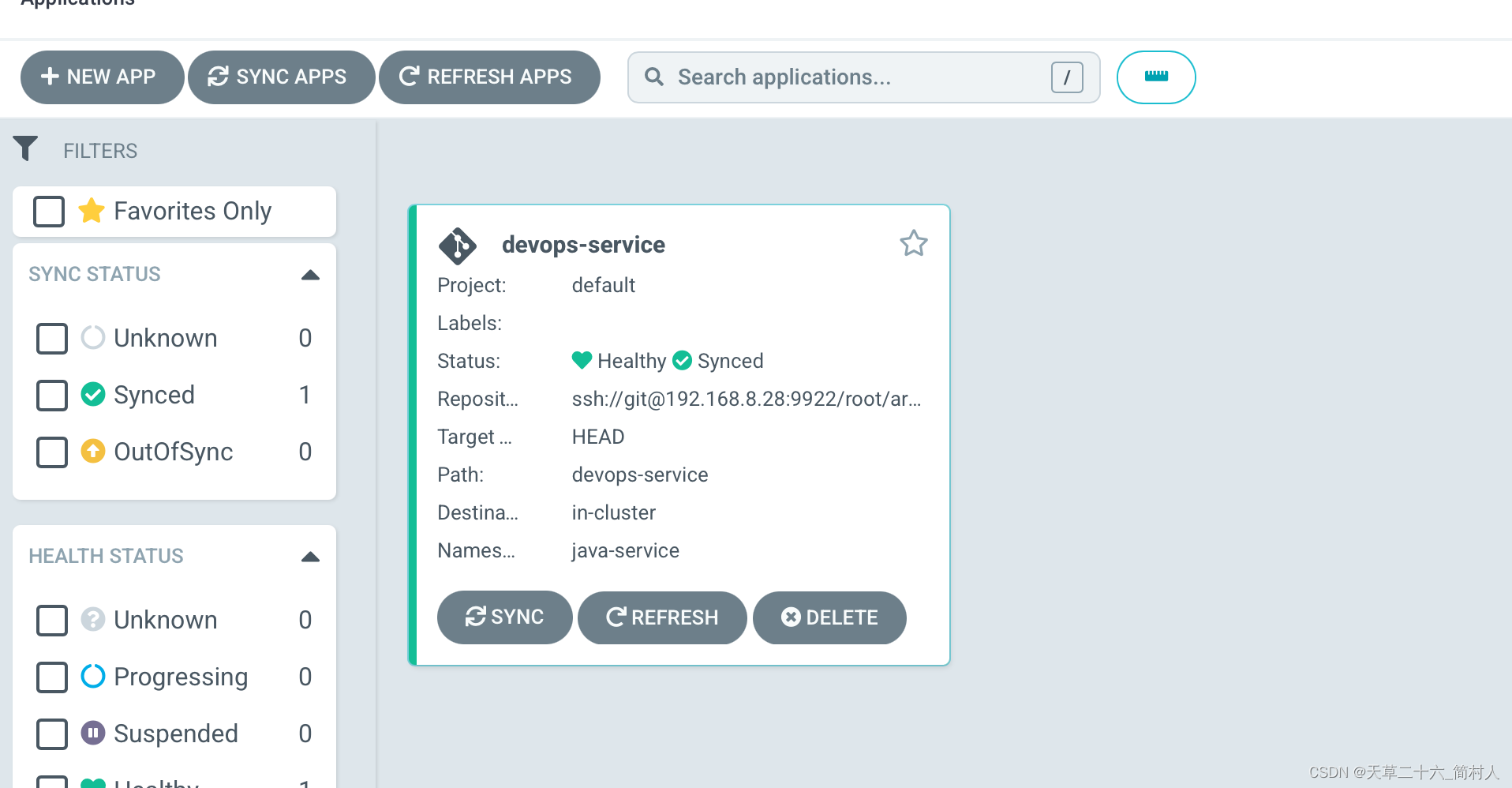Image resolution: width=1512 pixels, height=788 pixels.
Task: Click the REFRESH button on devops-service
Action: point(662,617)
